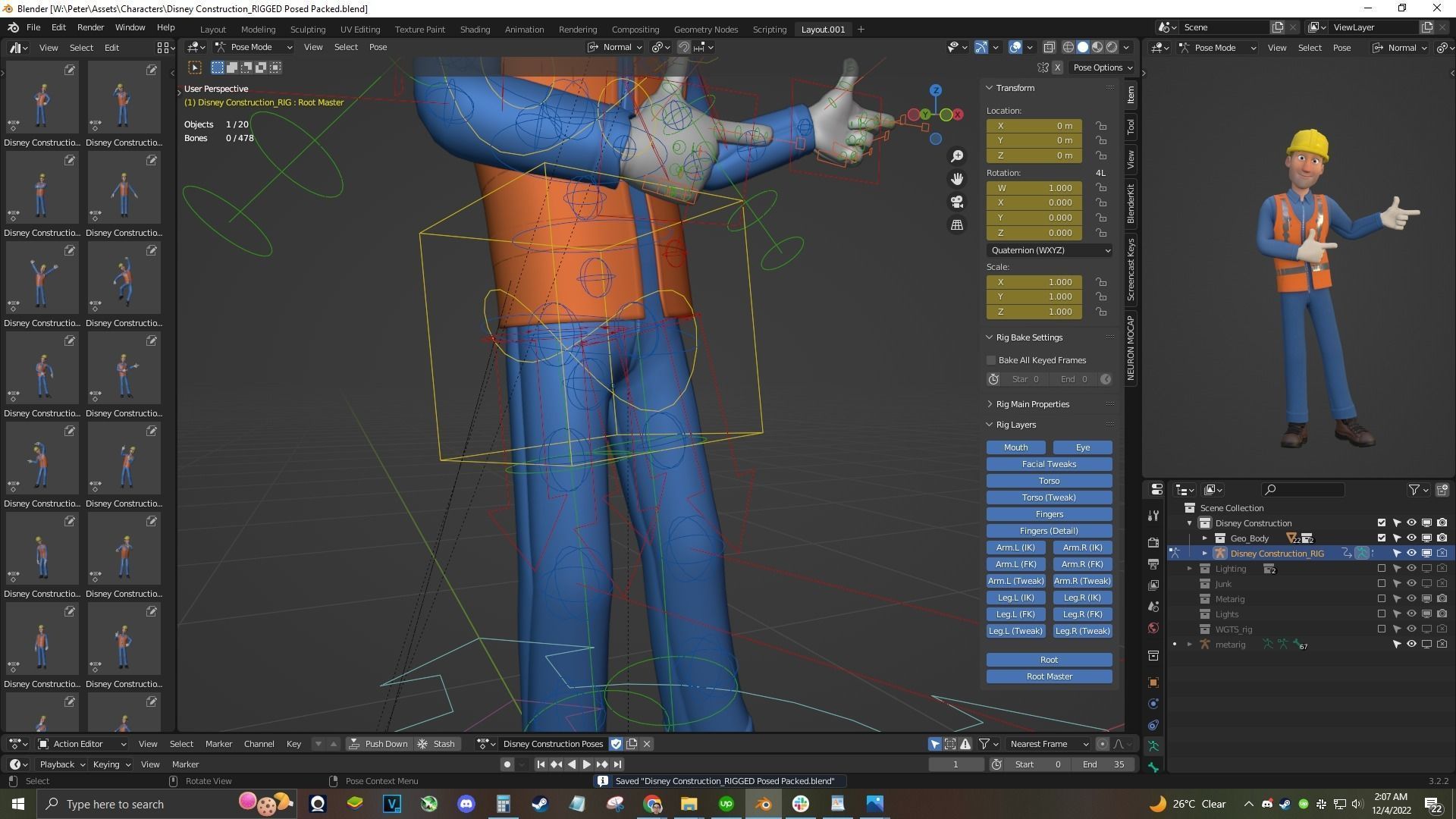Click the Jump to Endpoint playback button
The height and width of the screenshot is (819, 1456).
(618, 764)
